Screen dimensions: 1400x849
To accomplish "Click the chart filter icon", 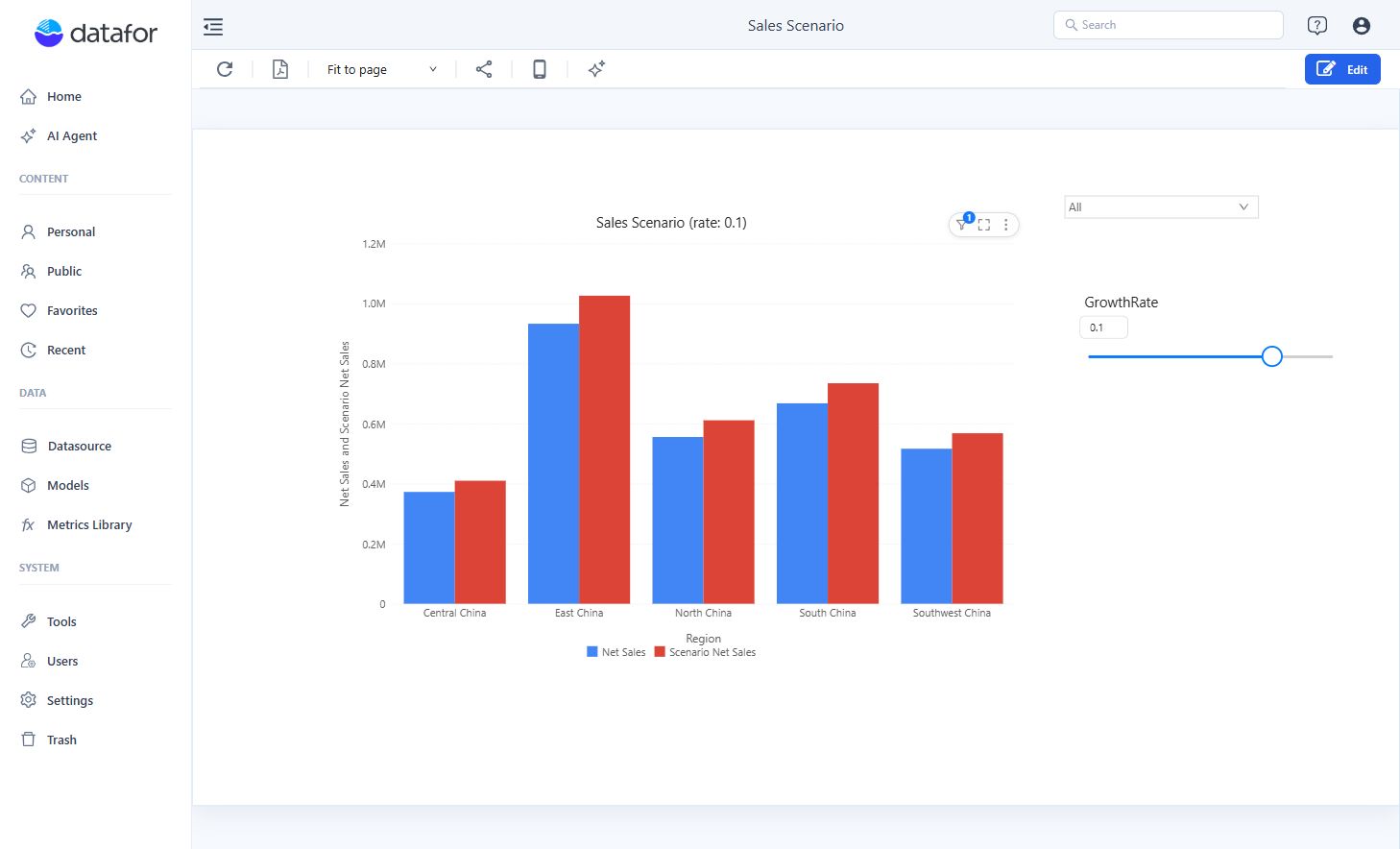I will click(x=962, y=224).
